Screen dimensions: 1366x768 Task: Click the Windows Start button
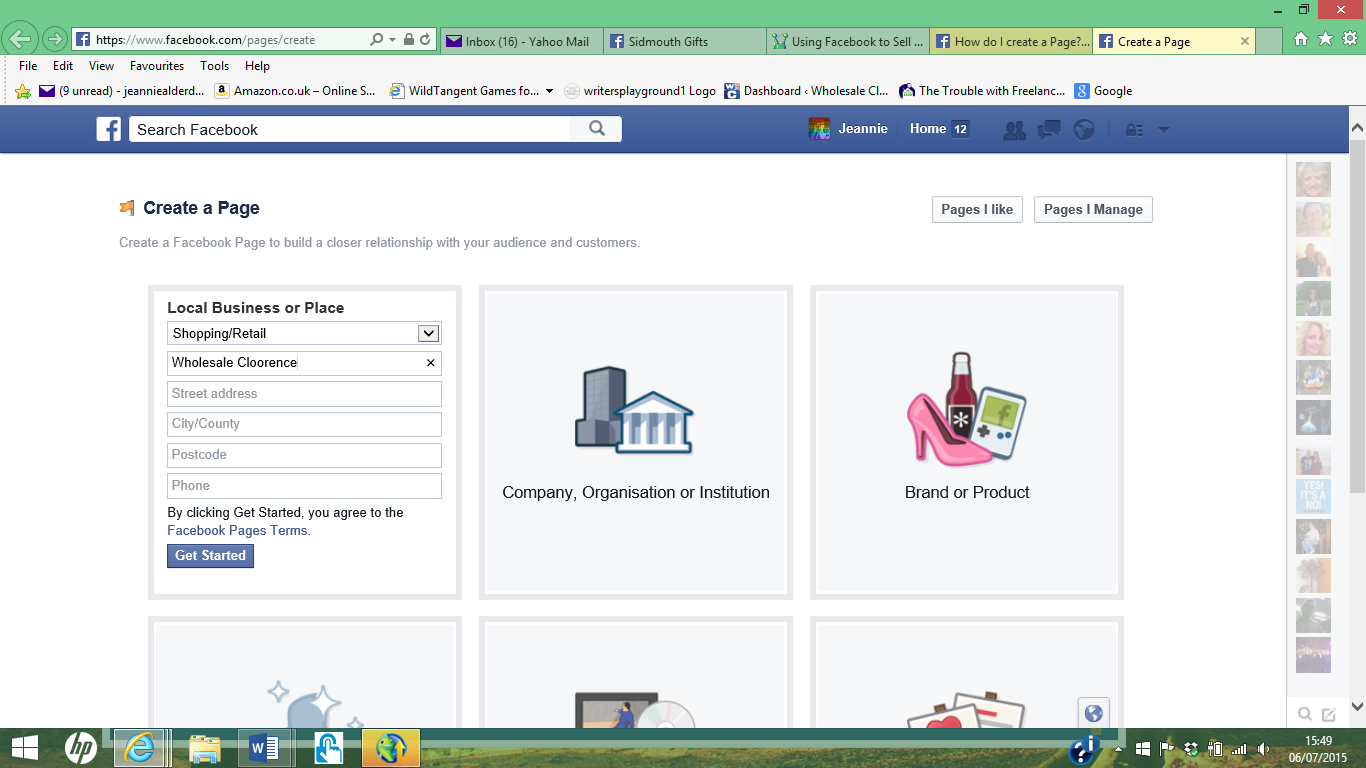pyautogui.click(x=24, y=748)
